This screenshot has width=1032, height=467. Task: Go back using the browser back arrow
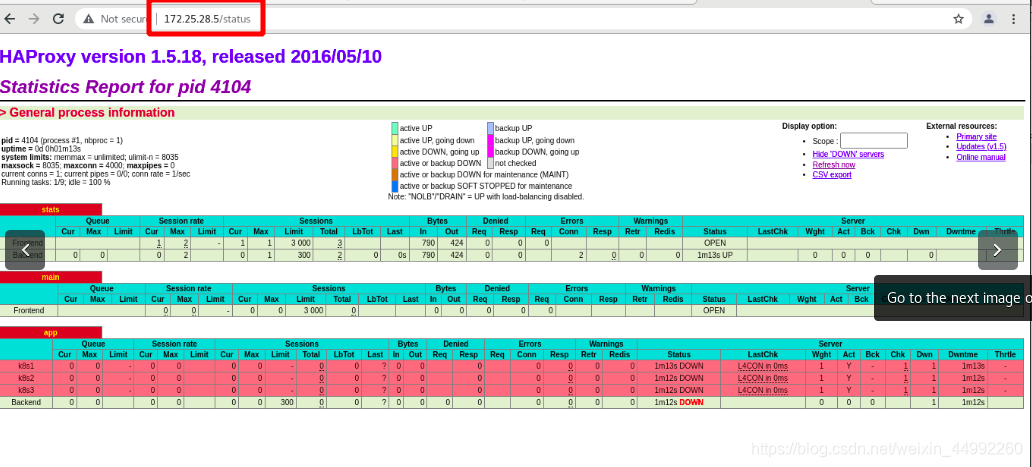9,19
